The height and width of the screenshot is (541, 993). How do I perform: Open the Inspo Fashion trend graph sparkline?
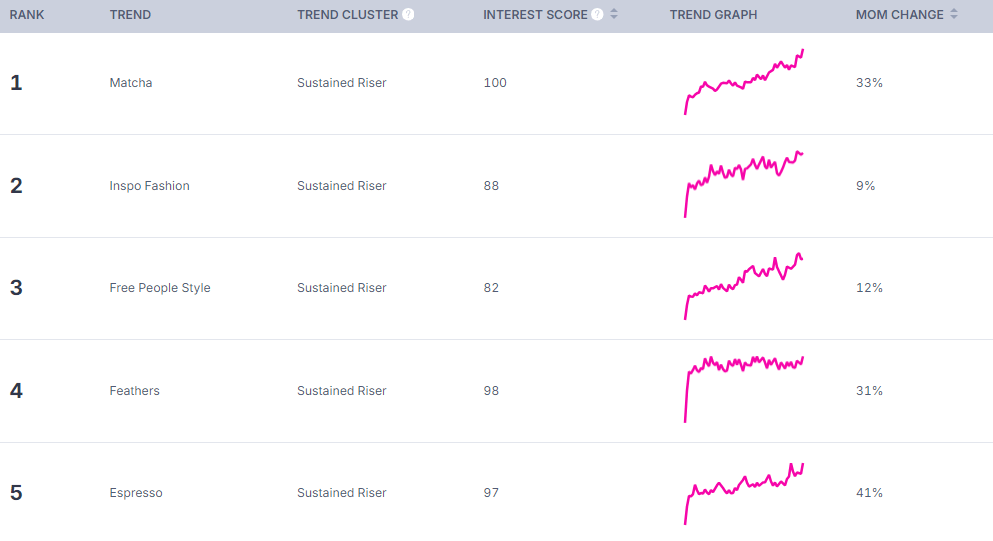click(x=743, y=184)
